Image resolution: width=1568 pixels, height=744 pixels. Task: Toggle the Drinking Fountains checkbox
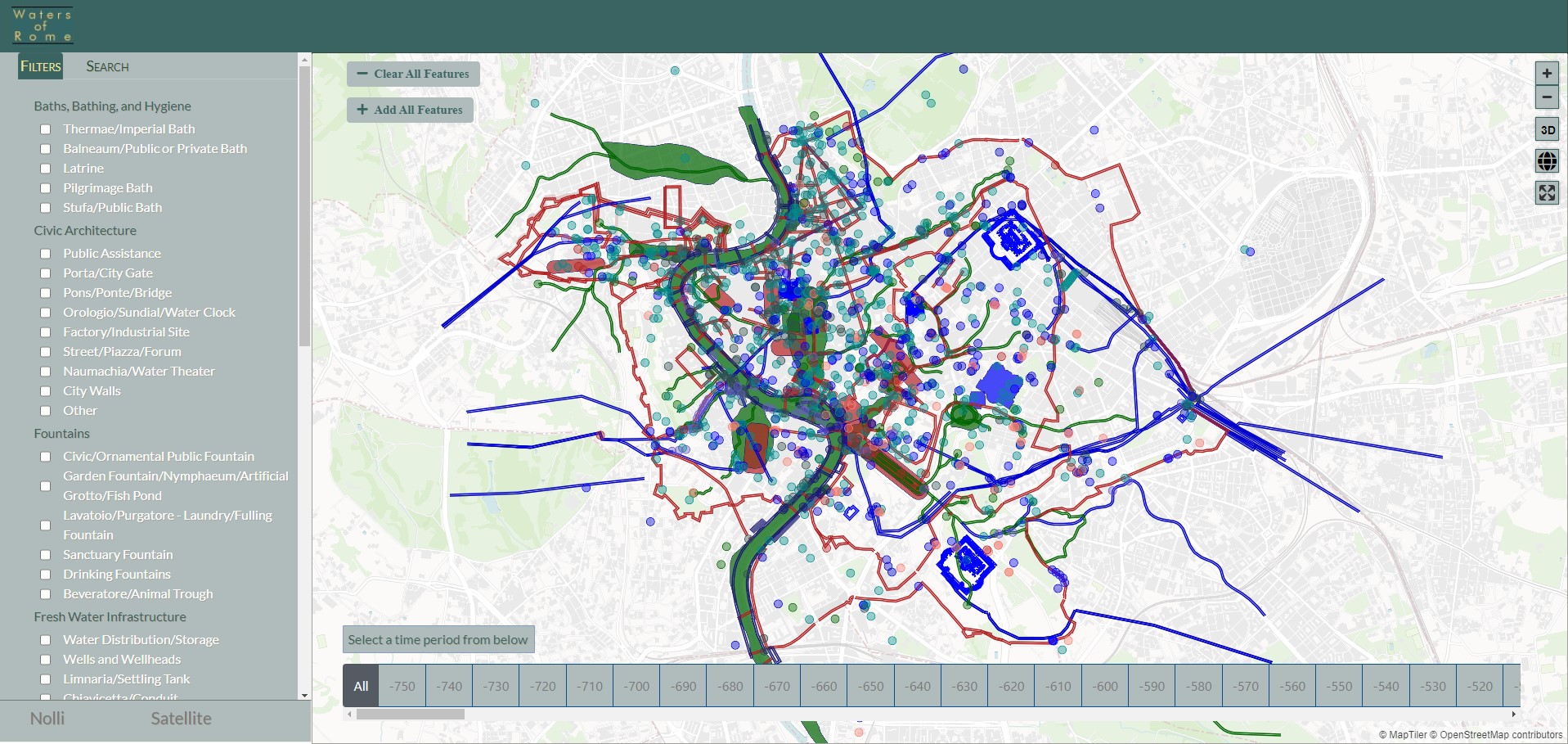(x=46, y=575)
